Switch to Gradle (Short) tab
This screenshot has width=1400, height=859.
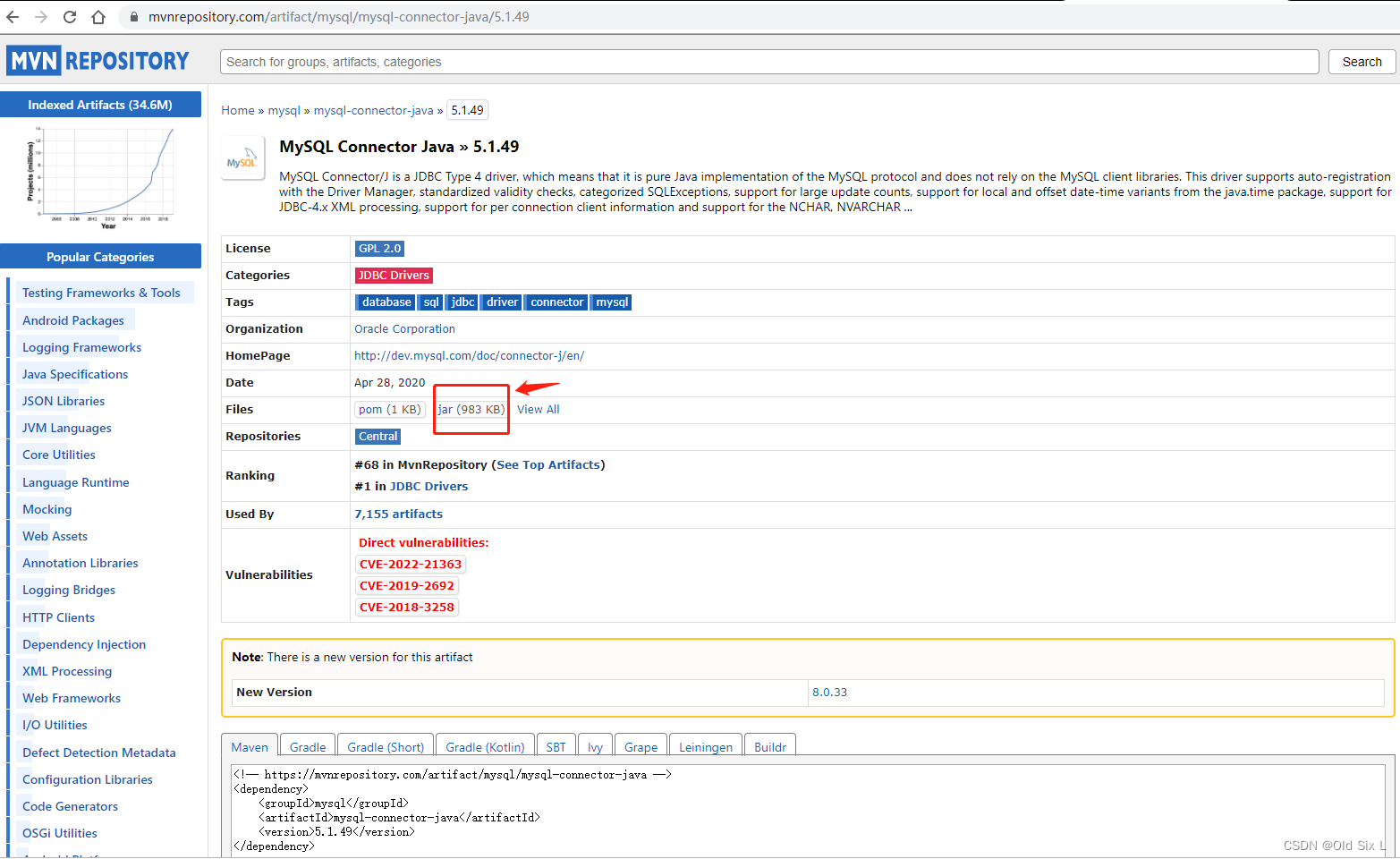tap(386, 747)
